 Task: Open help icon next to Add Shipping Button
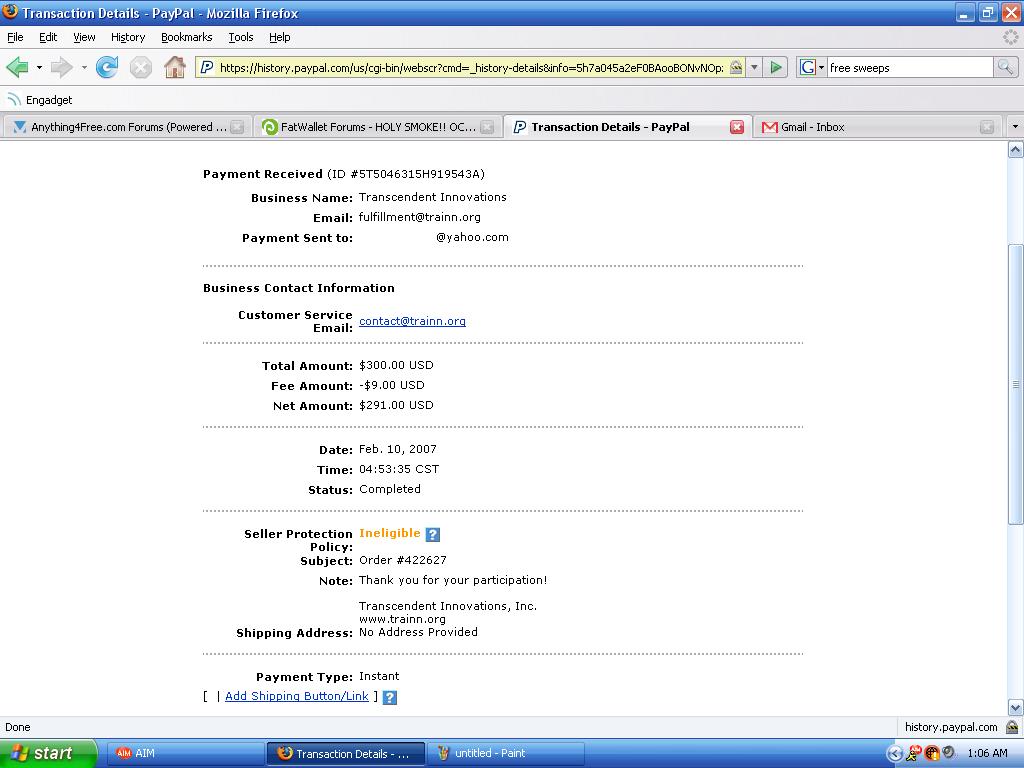(390, 697)
